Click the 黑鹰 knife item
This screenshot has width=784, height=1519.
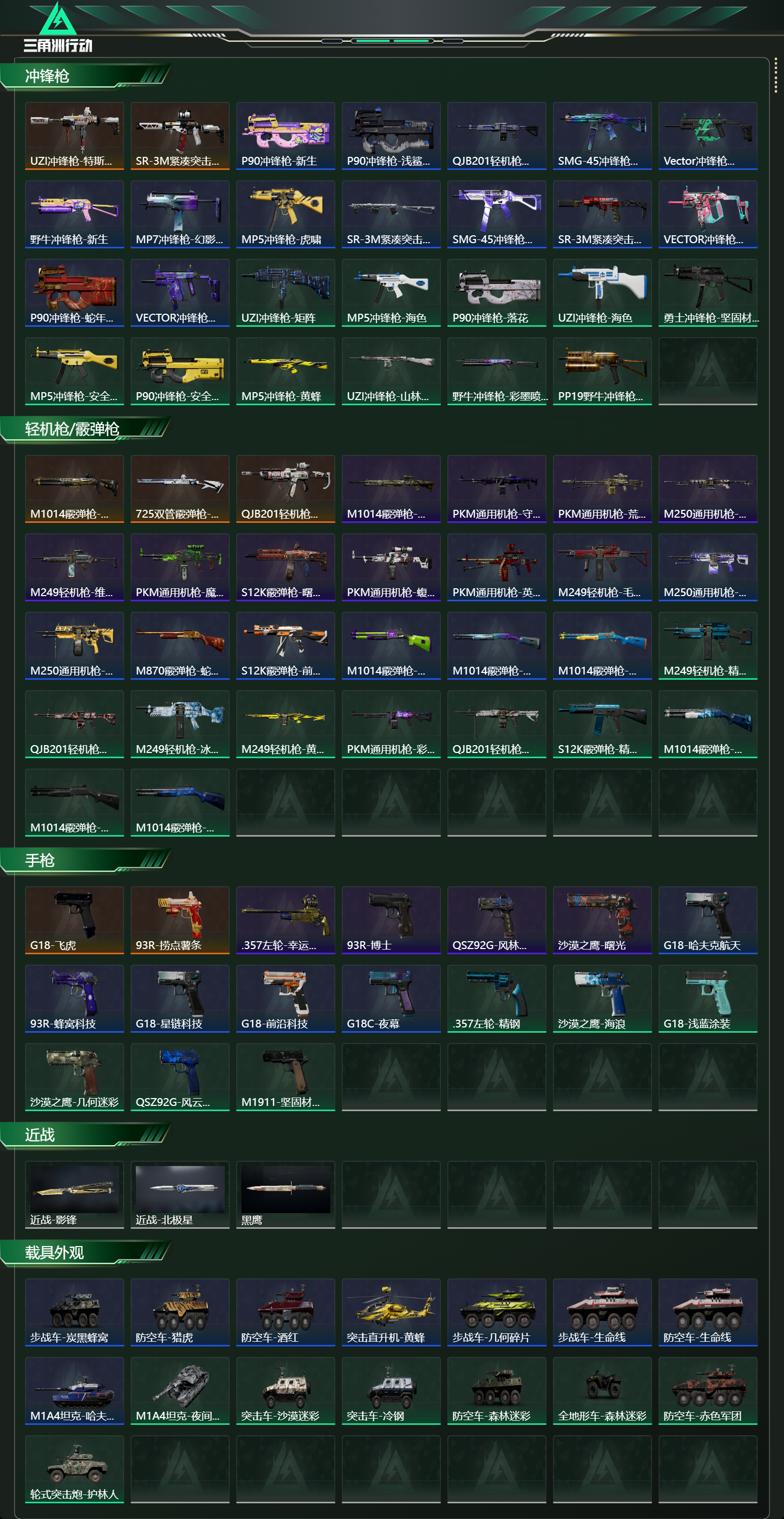pos(285,1195)
